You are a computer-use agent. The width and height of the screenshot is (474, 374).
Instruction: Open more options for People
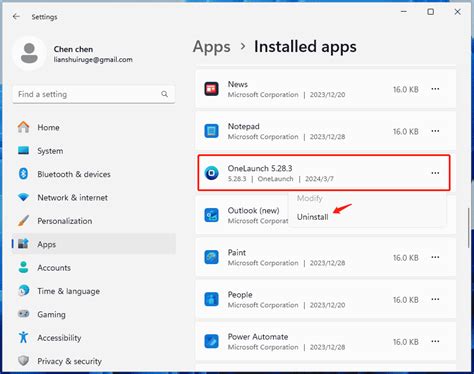[x=435, y=299]
